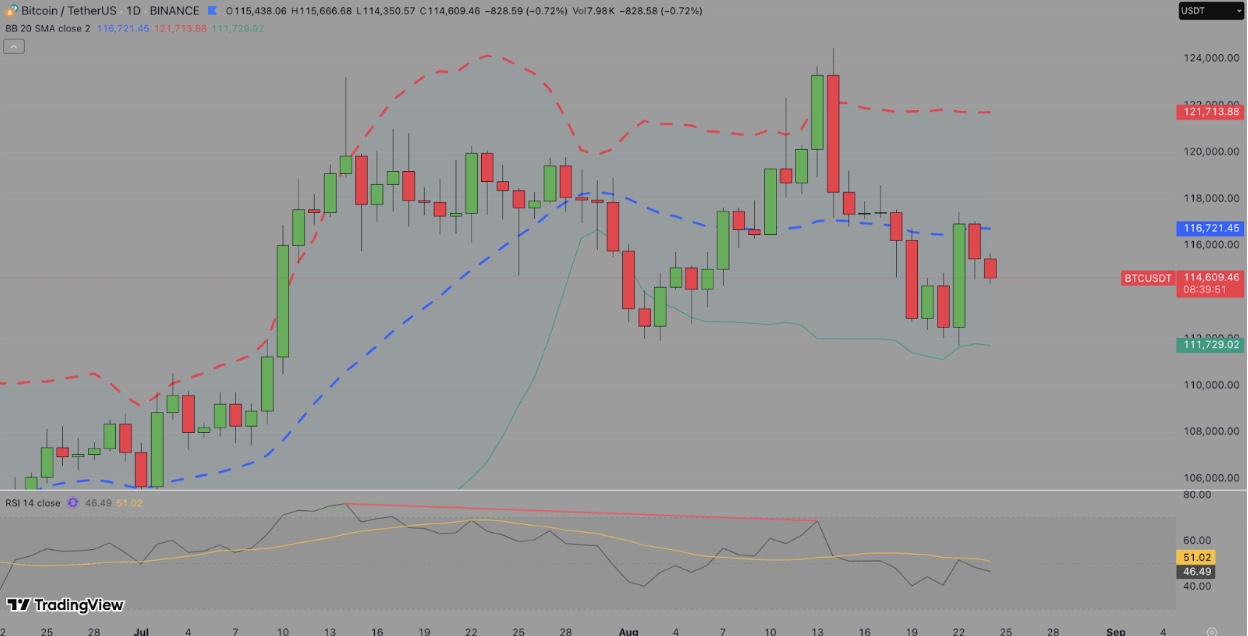Click the Bitcoin coin logo icon
This screenshot has height=636, width=1248.
(x=11, y=11)
